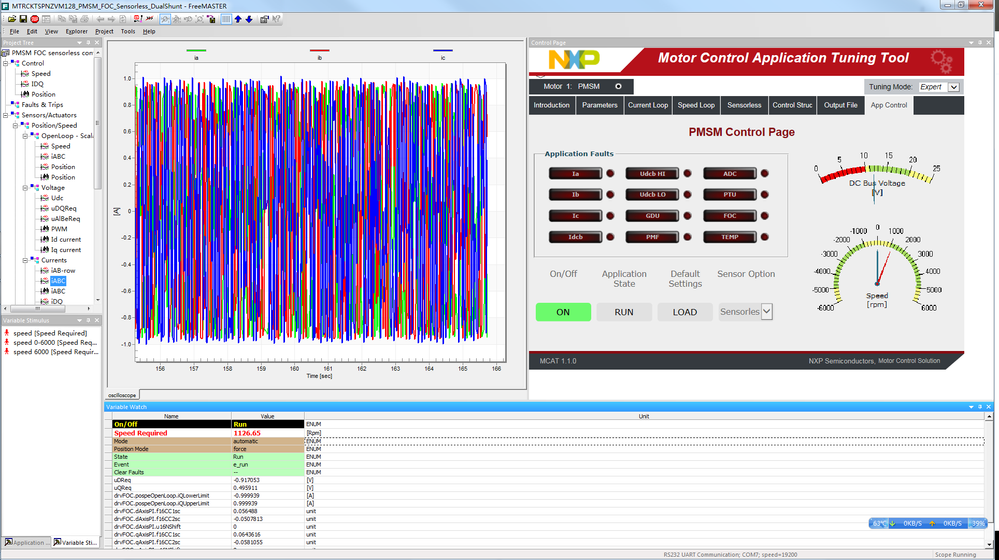Select Motor 1 PMSM radio indicator
The width and height of the screenshot is (999, 560).
pyautogui.click(x=618, y=87)
